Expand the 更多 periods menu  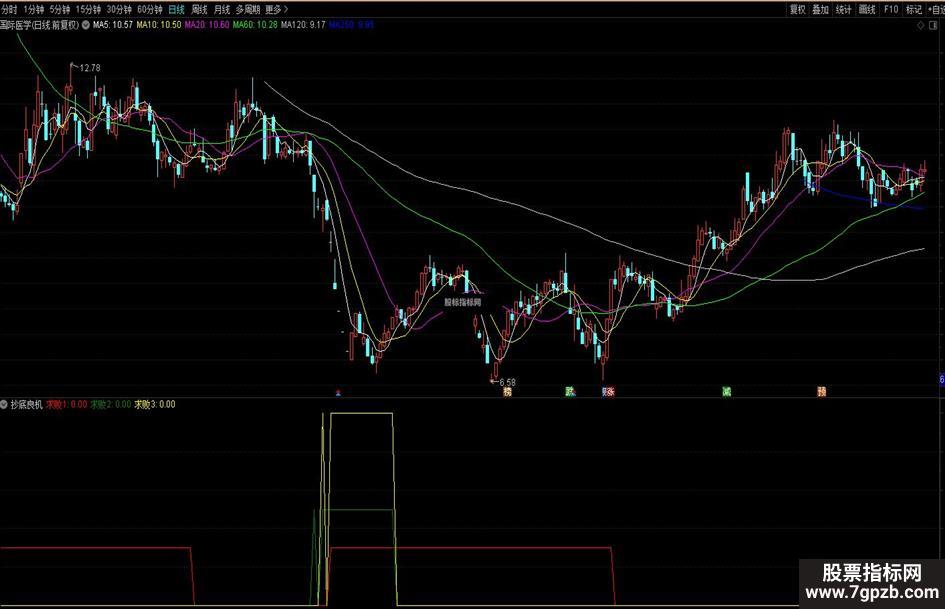(277, 10)
